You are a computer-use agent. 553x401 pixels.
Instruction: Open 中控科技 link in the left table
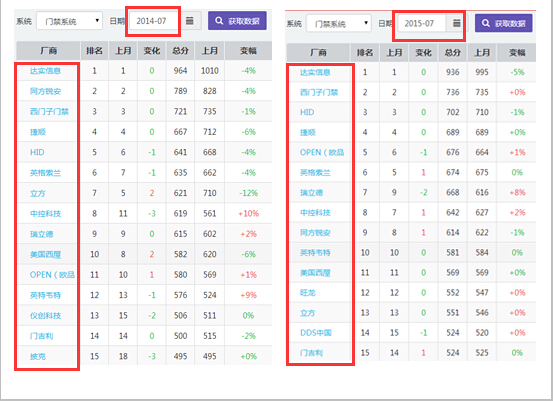[45, 213]
